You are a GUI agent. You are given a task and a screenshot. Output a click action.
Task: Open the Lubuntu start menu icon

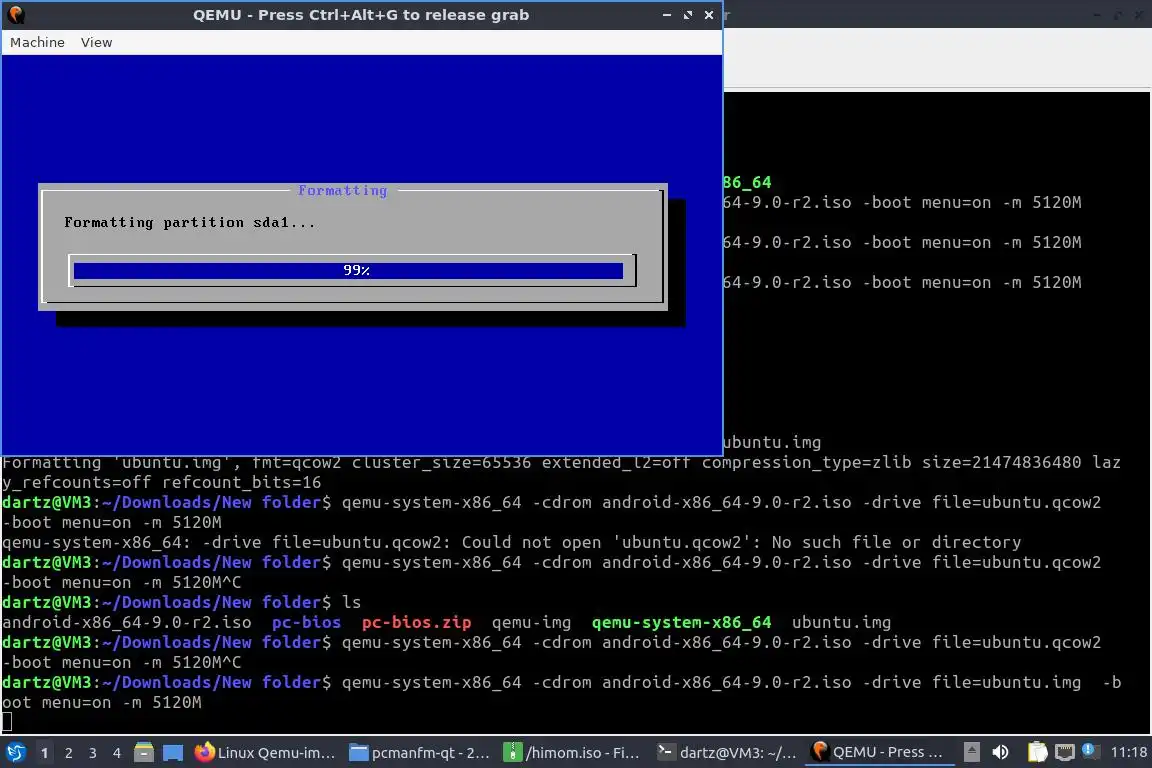click(x=15, y=753)
